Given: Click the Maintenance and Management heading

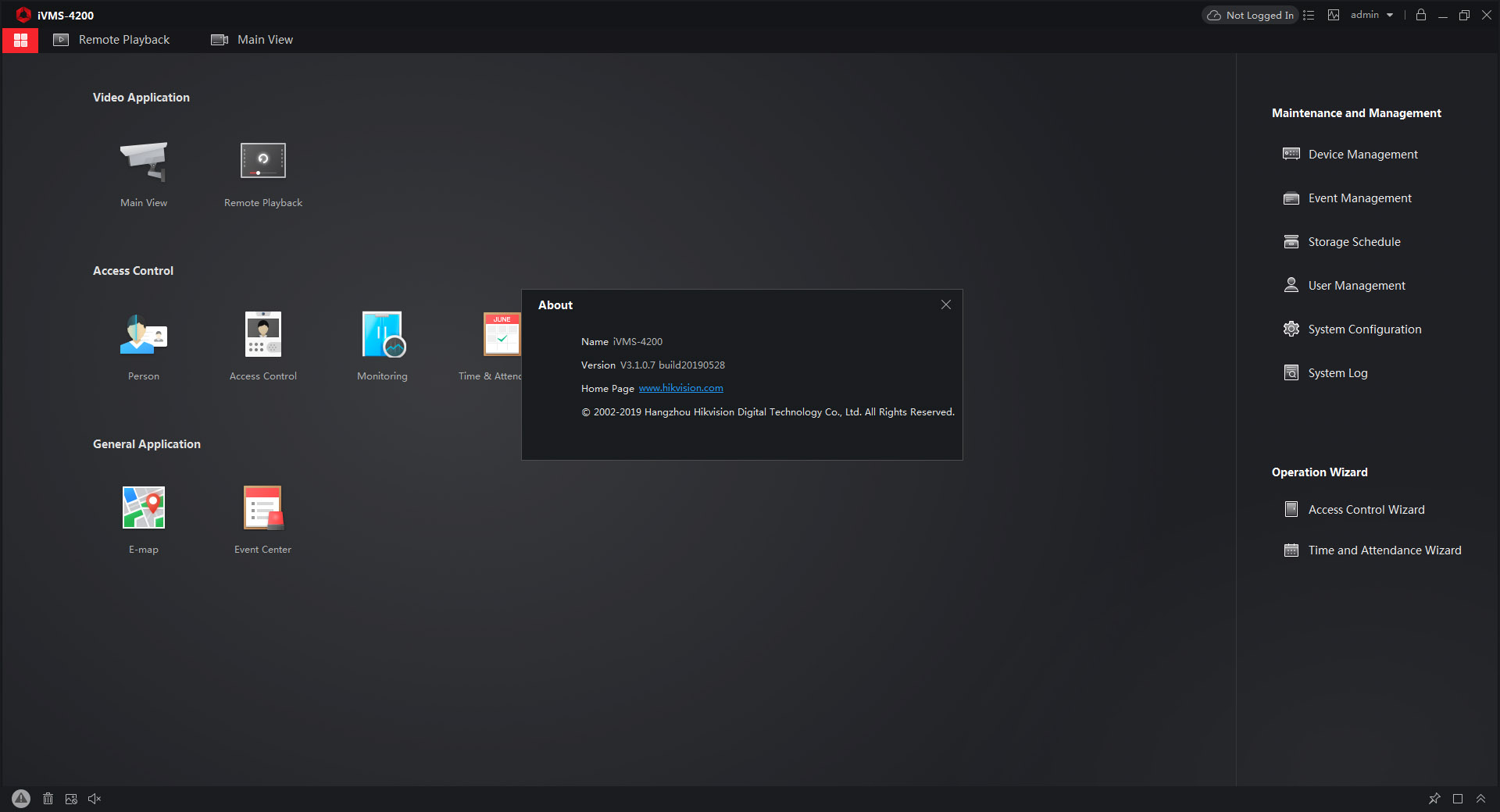Looking at the screenshot, I should [1356, 113].
